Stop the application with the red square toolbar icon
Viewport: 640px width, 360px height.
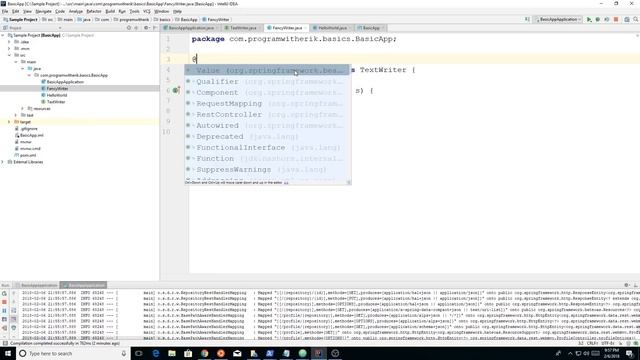(616, 20)
